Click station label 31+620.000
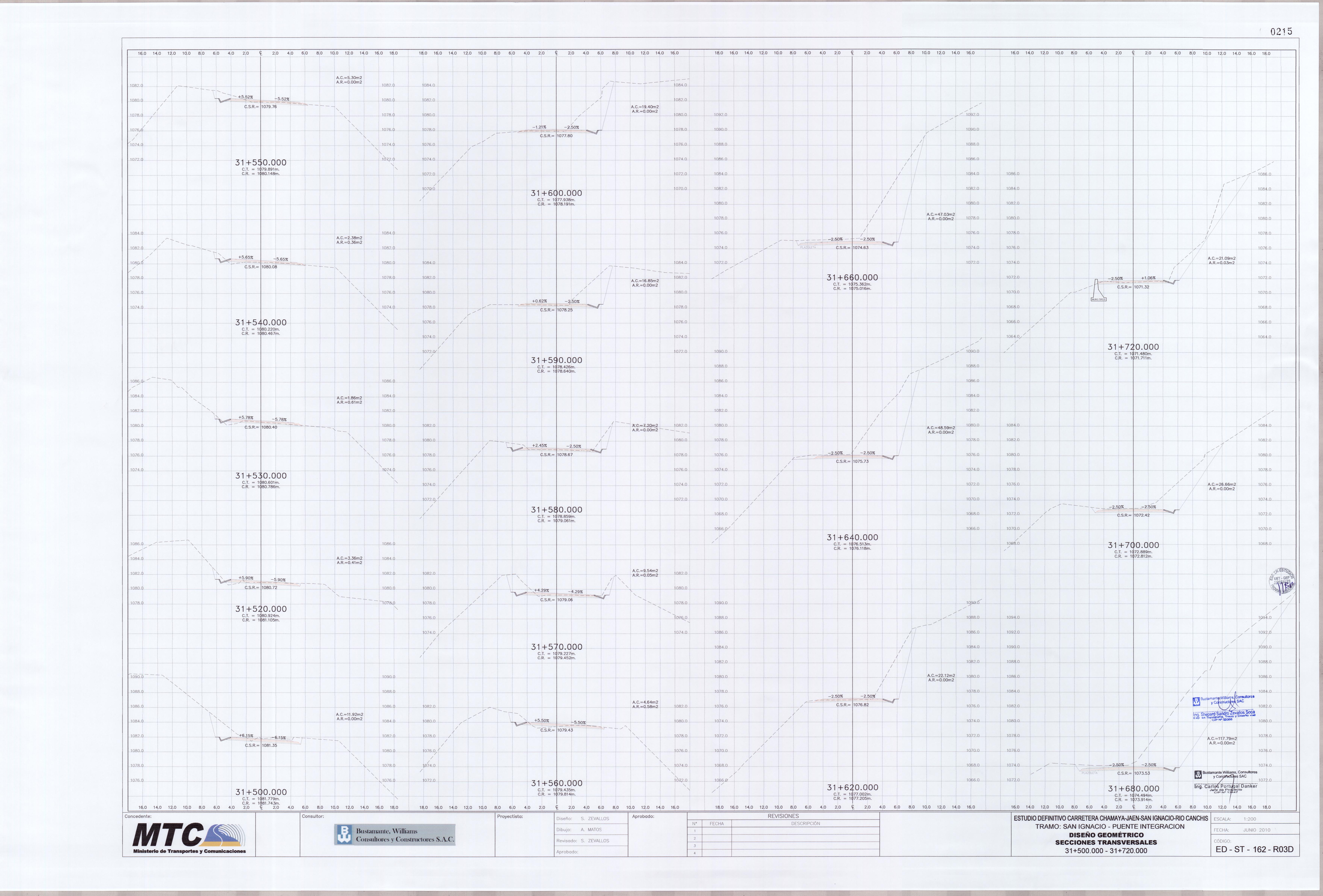 pyautogui.click(x=852, y=788)
